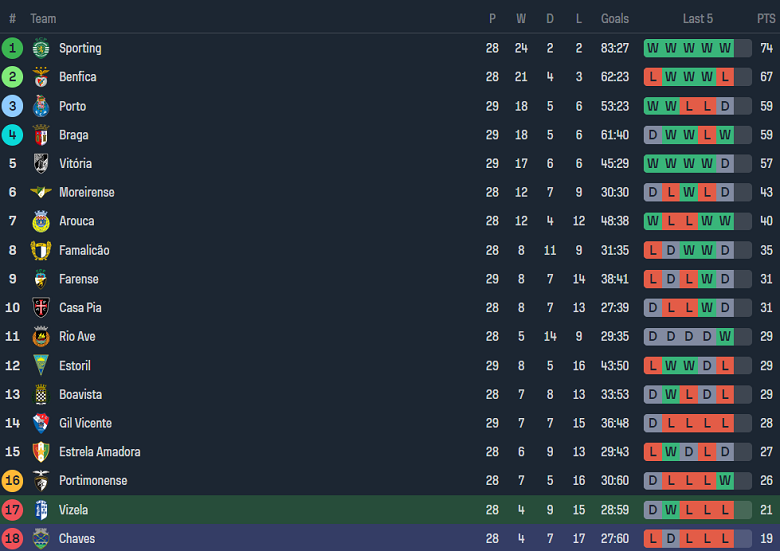Image resolution: width=780 pixels, height=551 pixels.
Task: Click Rio Ave's most recent win result
Action: (x=725, y=336)
